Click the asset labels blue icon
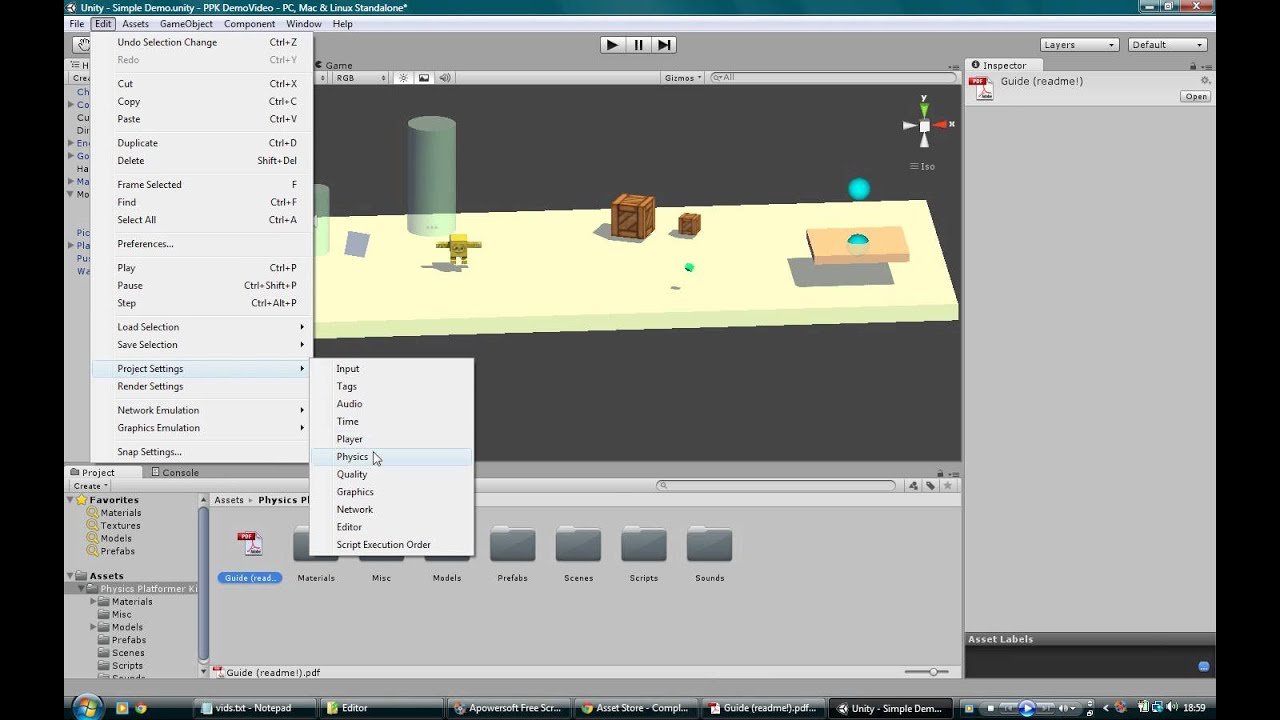 [x=1204, y=666]
